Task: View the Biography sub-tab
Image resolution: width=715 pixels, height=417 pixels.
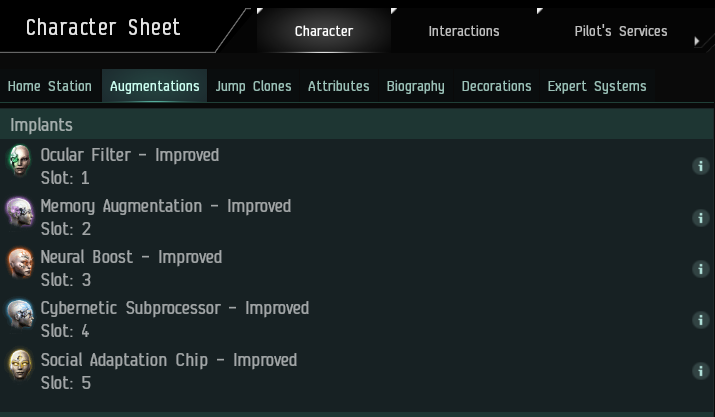Action: coord(415,86)
